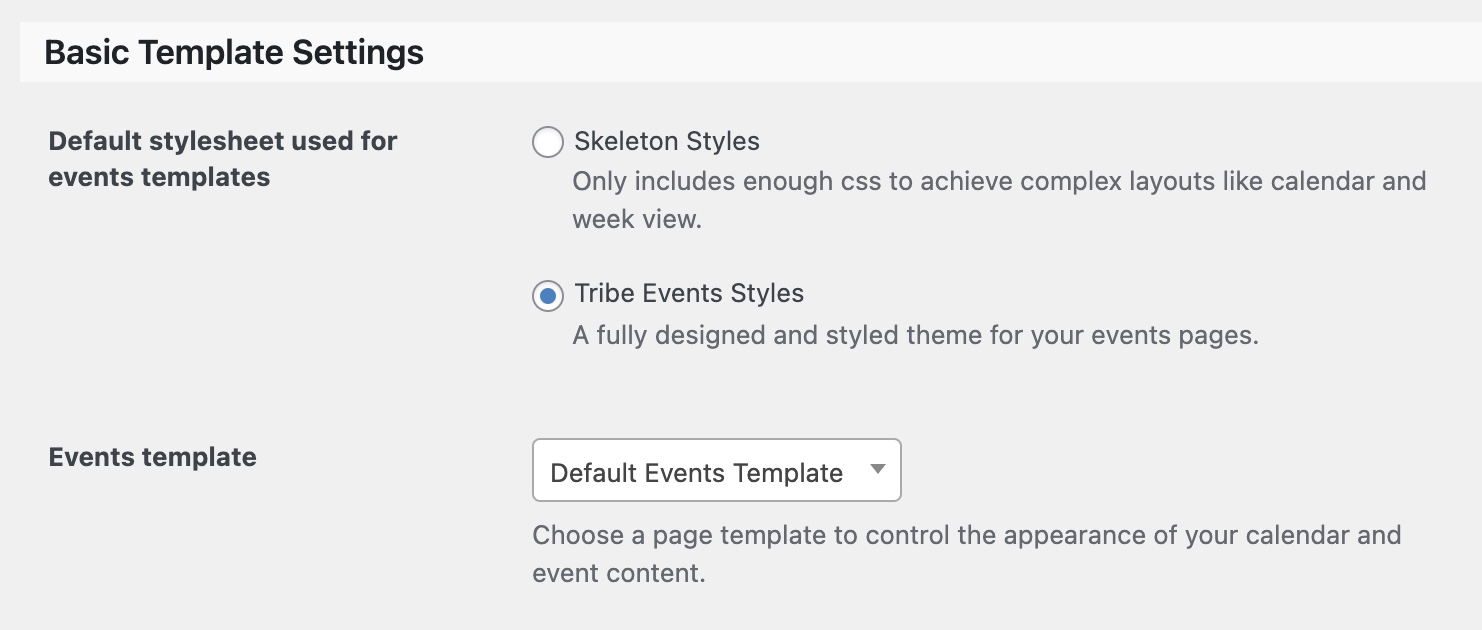
Task: Click the Skeleton Styles label text
Action: (666, 141)
